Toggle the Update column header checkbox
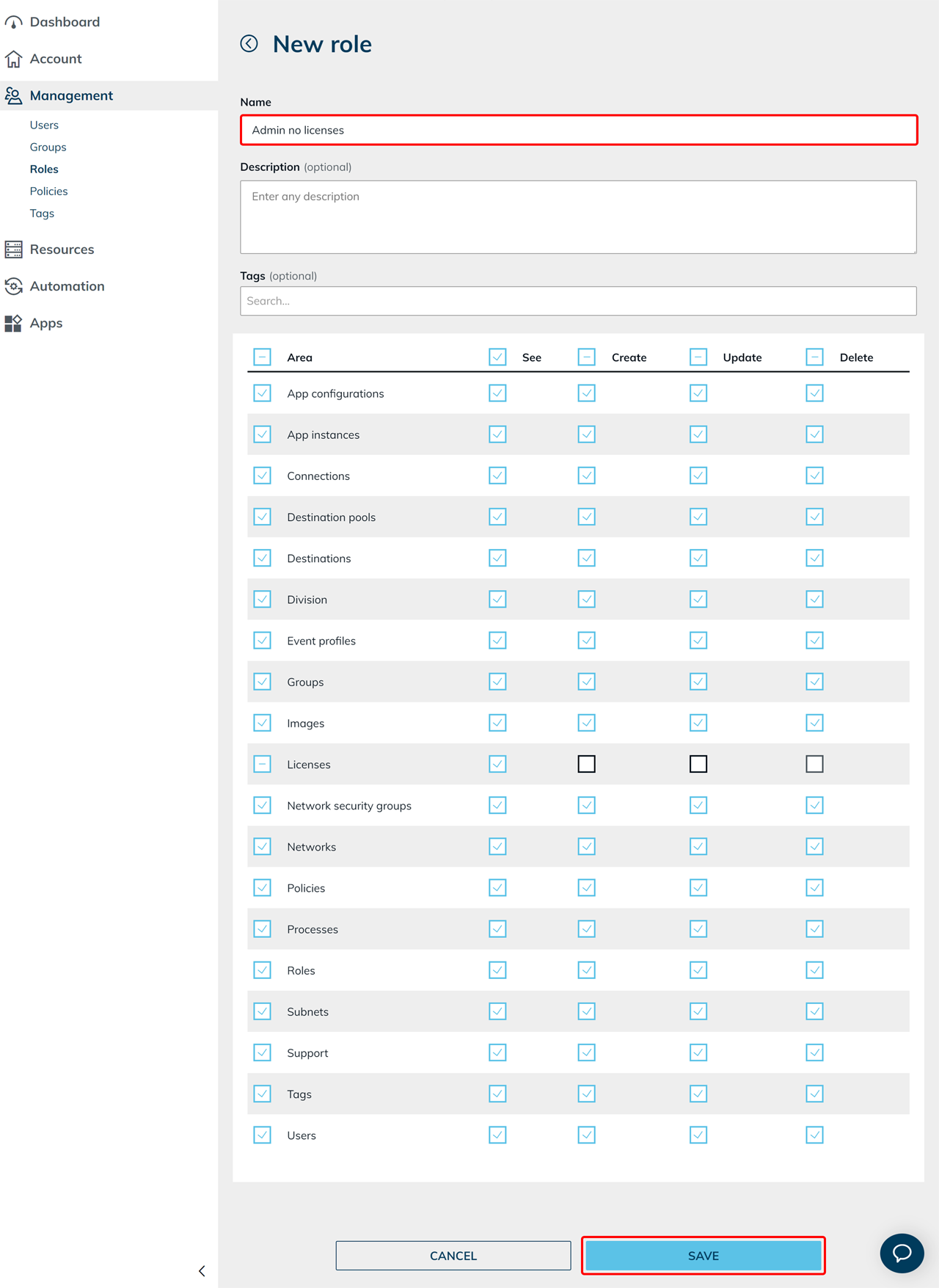The height and width of the screenshot is (1288, 939). tap(698, 357)
